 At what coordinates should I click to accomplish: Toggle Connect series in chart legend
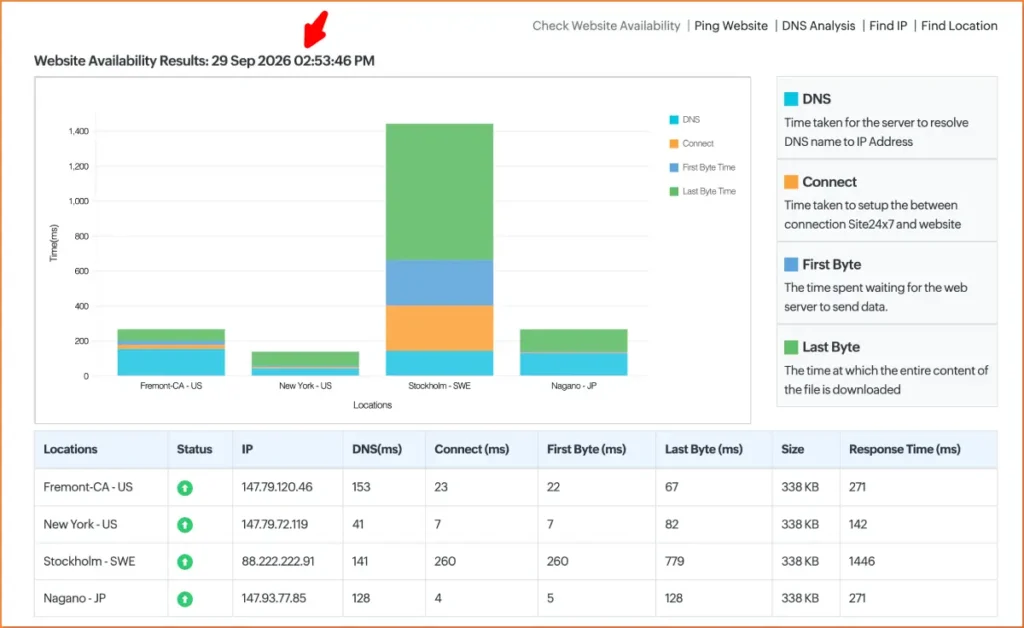point(691,144)
